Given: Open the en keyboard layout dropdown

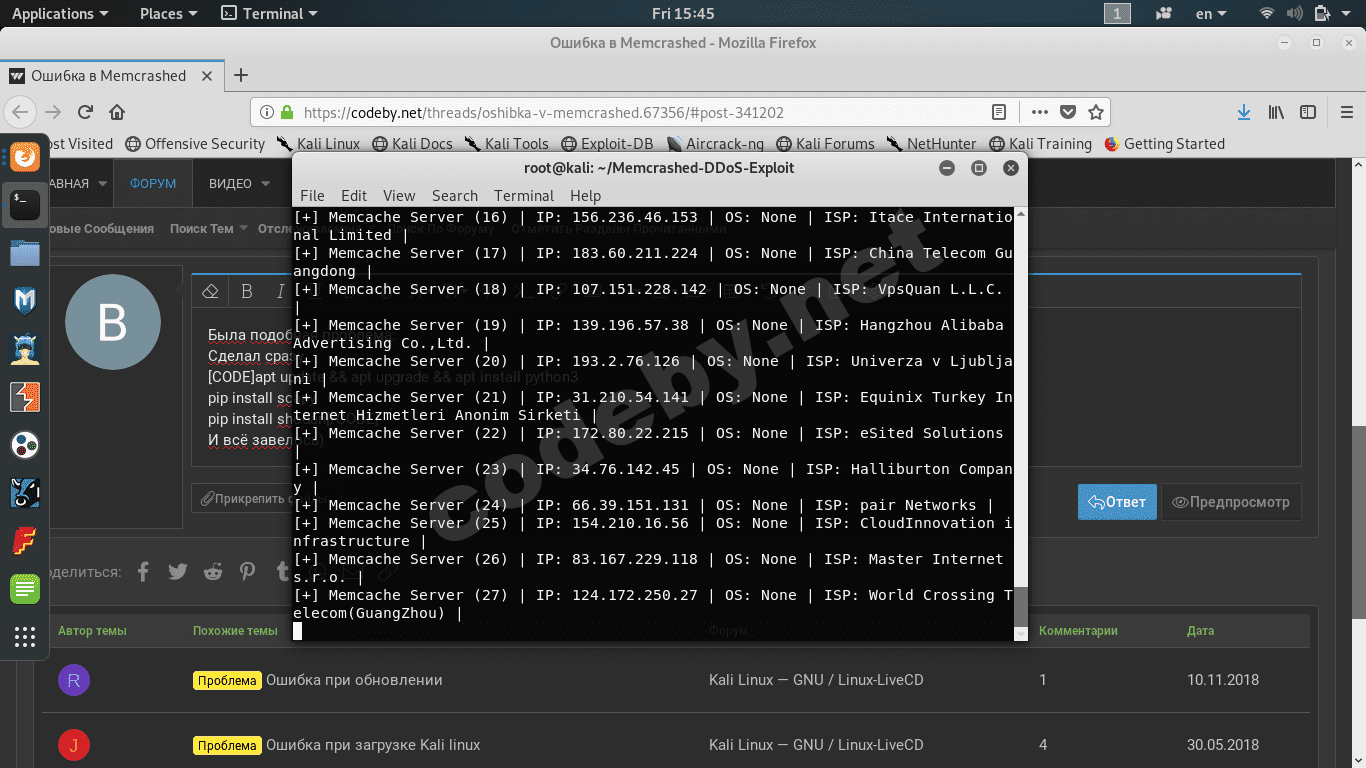Looking at the screenshot, I should point(1211,13).
